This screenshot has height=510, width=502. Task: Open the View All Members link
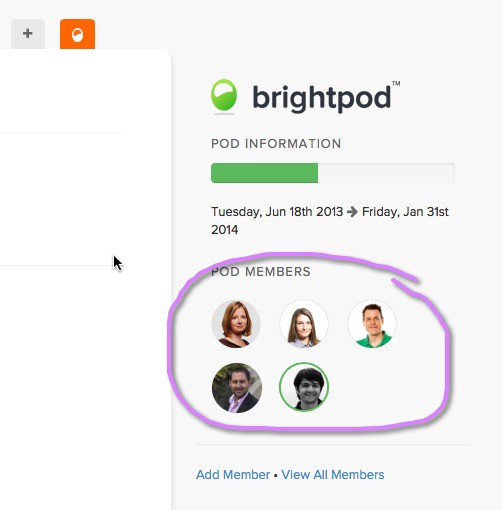[x=333, y=475]
